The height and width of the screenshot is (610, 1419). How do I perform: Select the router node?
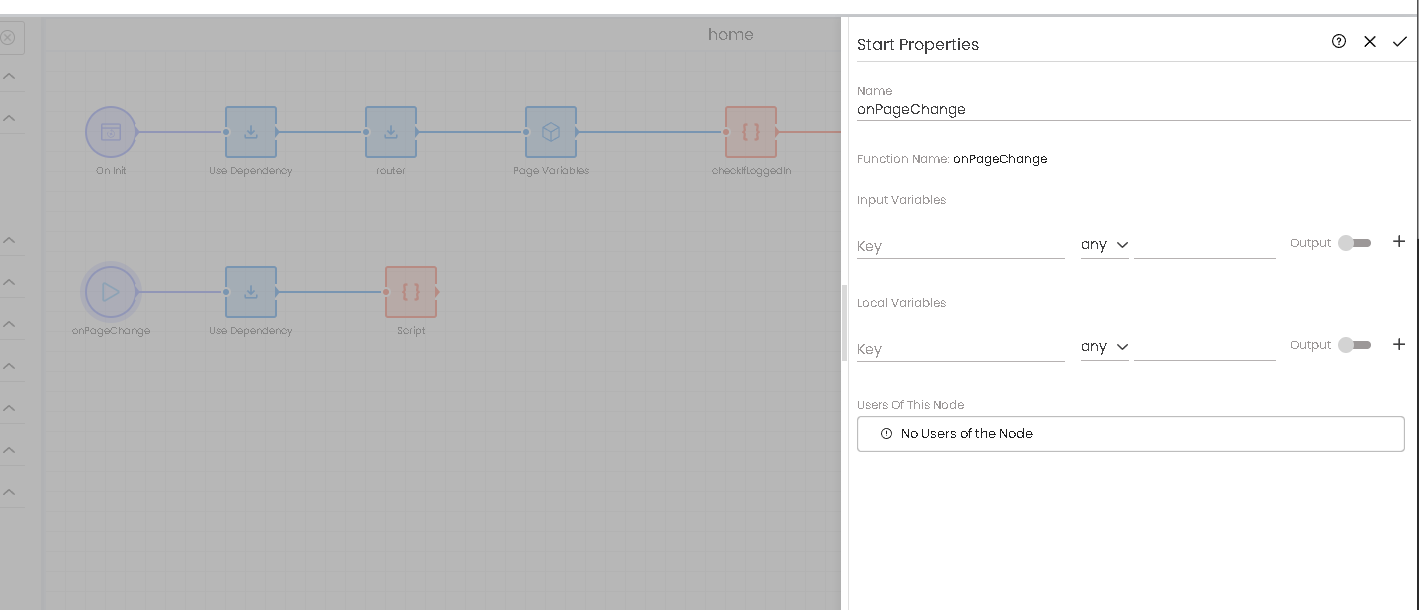pos(391,132)
